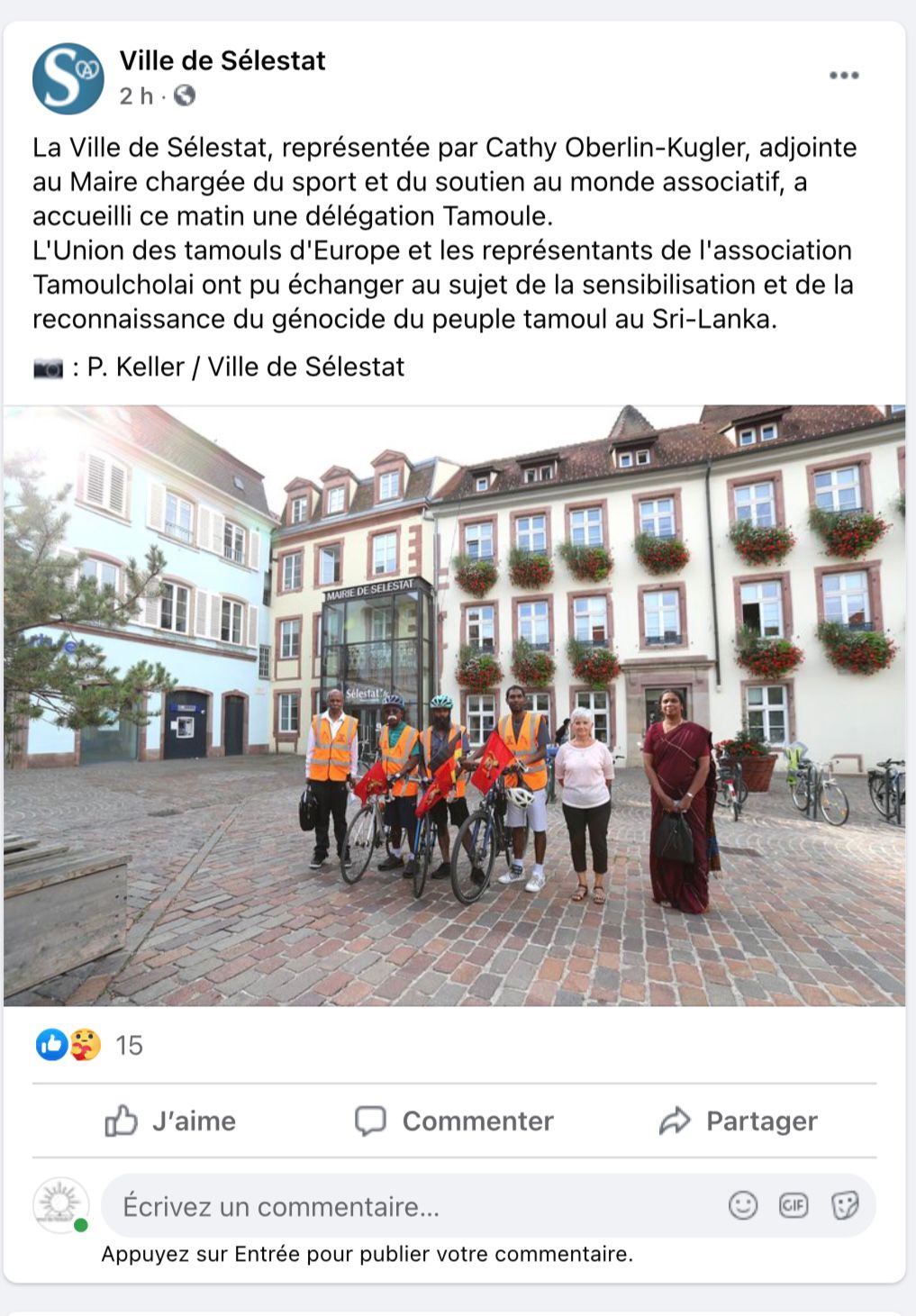Click the share arrow icon

point(675,1121)
